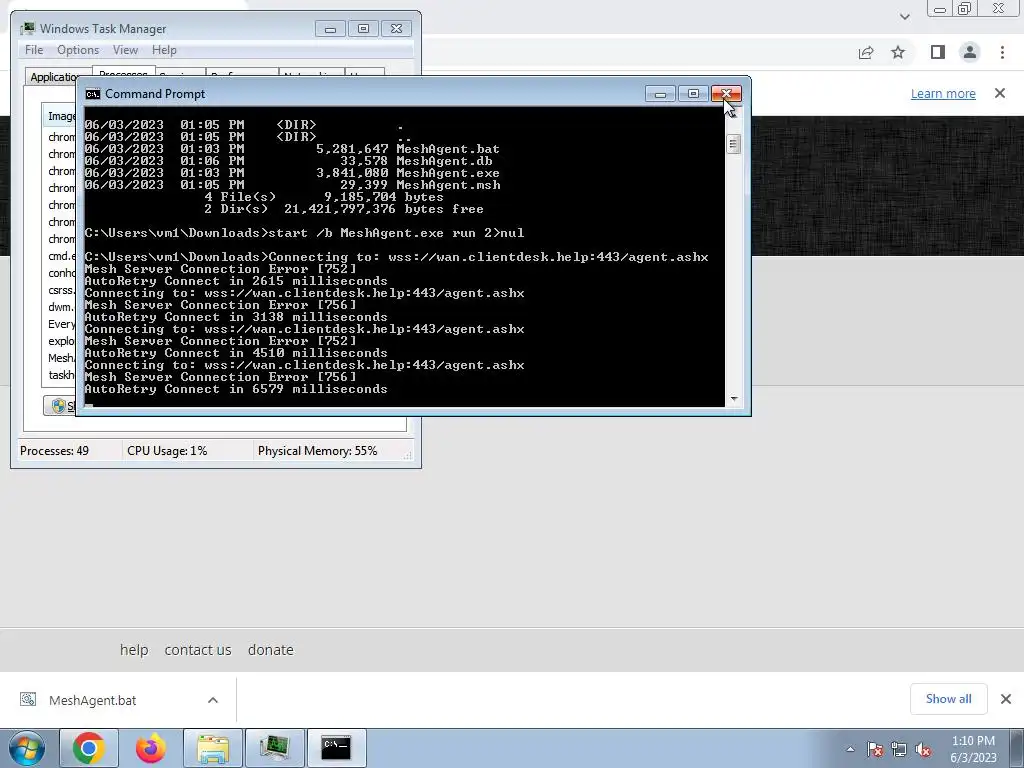Click the Action Center flag icon
The width and height of the screenshot is (1024, 768).
click(x=875, y=749)
